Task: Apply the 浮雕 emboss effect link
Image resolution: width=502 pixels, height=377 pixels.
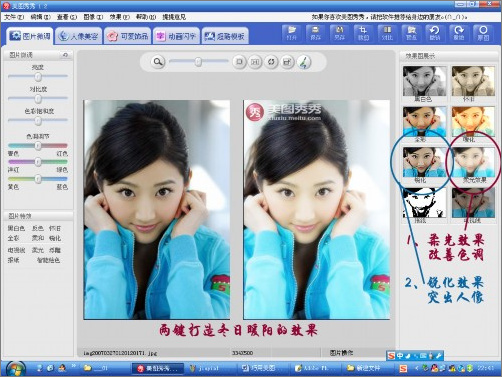Action: click(55, 250)
